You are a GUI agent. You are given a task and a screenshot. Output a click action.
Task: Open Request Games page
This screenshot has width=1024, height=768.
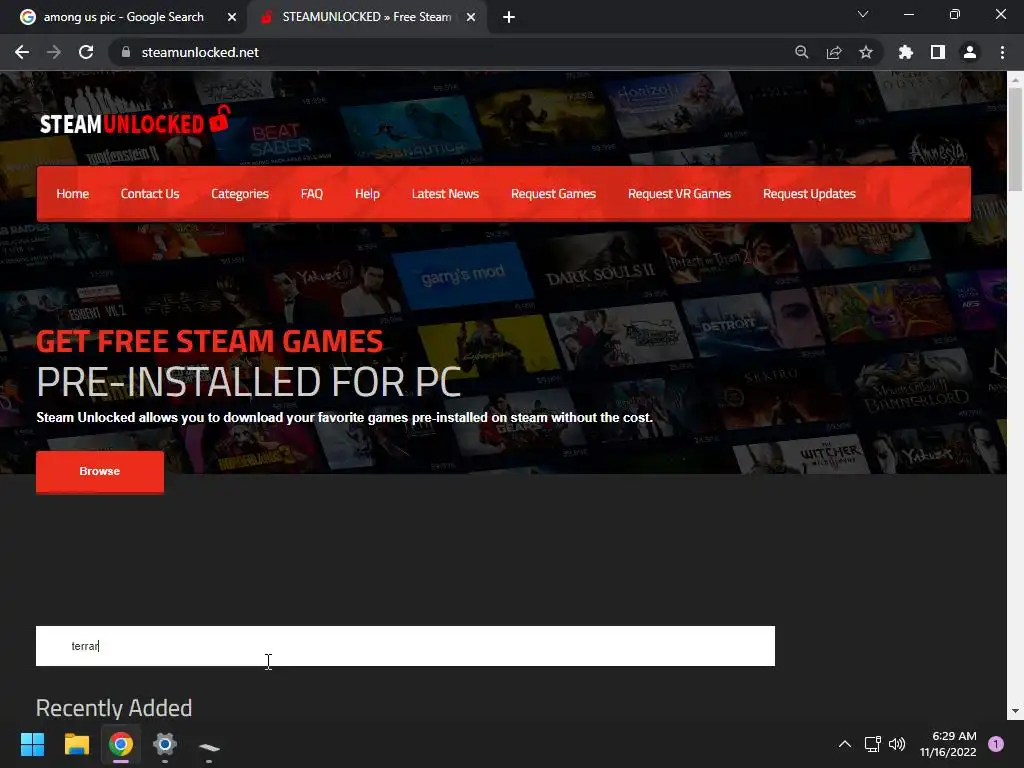point(553,194)
